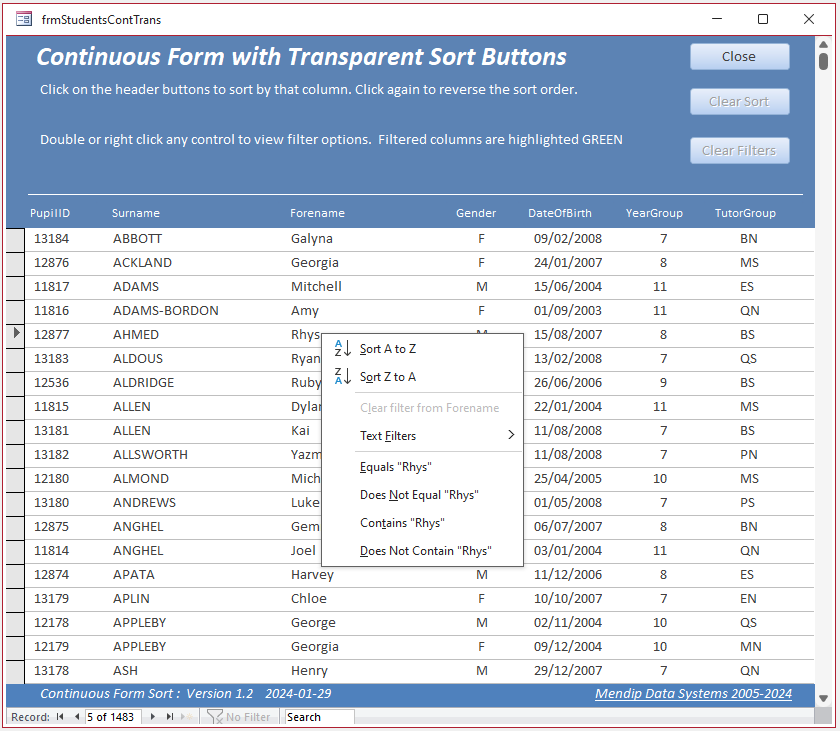
Task: Click date of birth 02/11/2004
Action: coord(568,622)
